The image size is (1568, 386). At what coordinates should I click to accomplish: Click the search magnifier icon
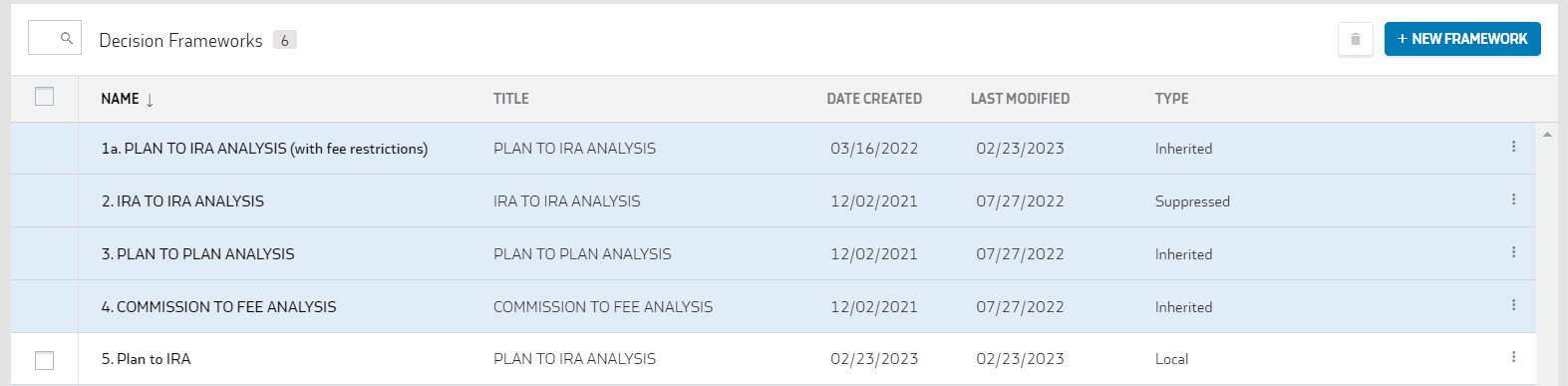[x=67, y=38]
